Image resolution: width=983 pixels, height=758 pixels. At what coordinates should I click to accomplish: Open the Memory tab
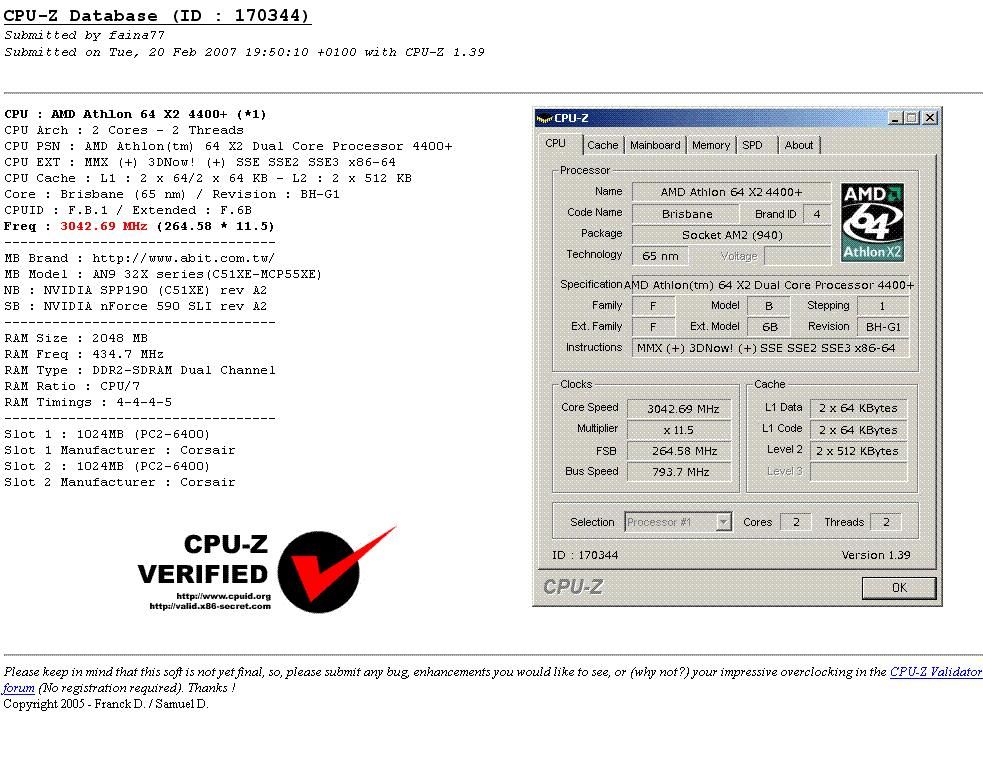tap(710, 145)
